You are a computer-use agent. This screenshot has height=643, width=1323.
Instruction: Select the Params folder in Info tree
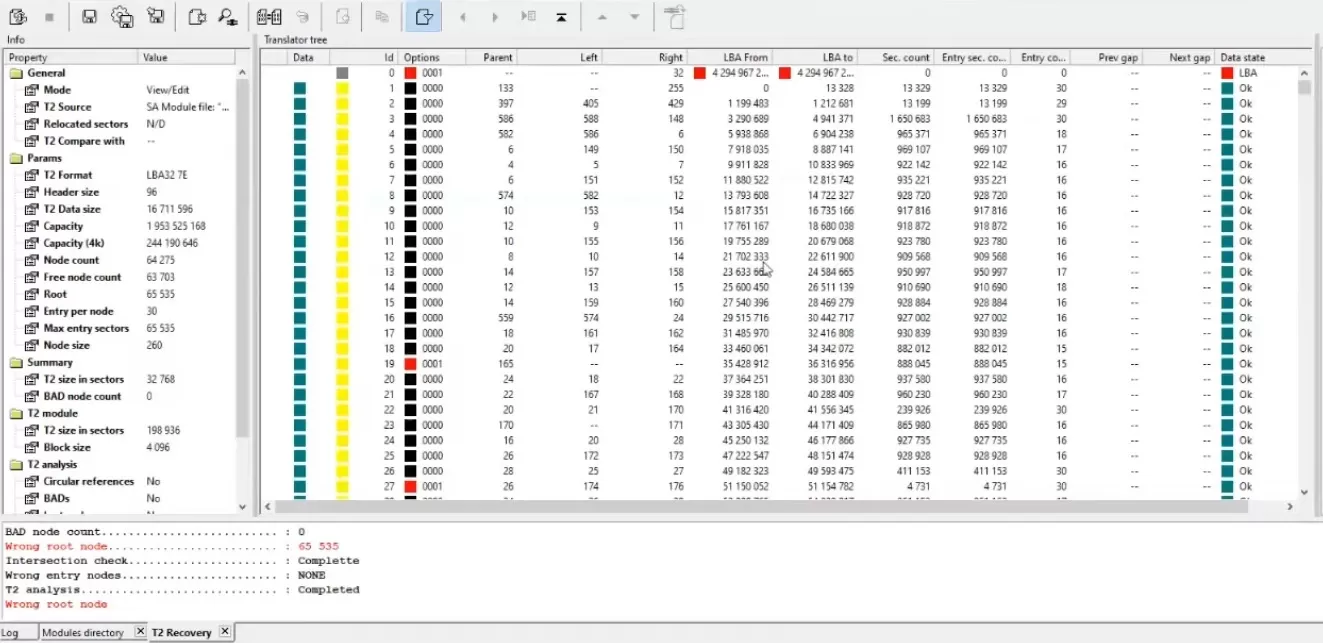point(44,158)
